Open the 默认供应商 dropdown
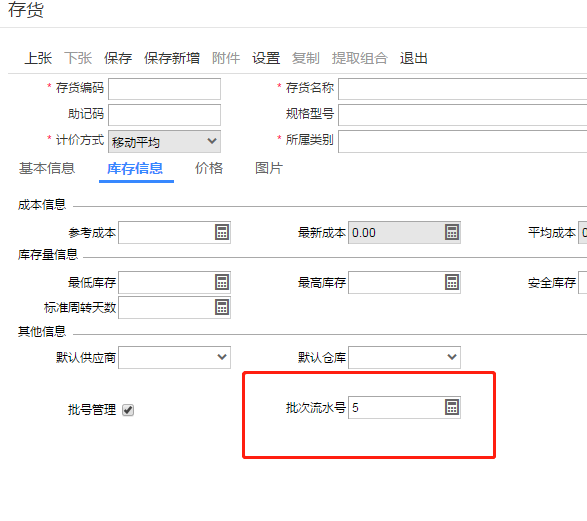The height and width of the screenshot is (521, 587). click(x=174, y=357)
